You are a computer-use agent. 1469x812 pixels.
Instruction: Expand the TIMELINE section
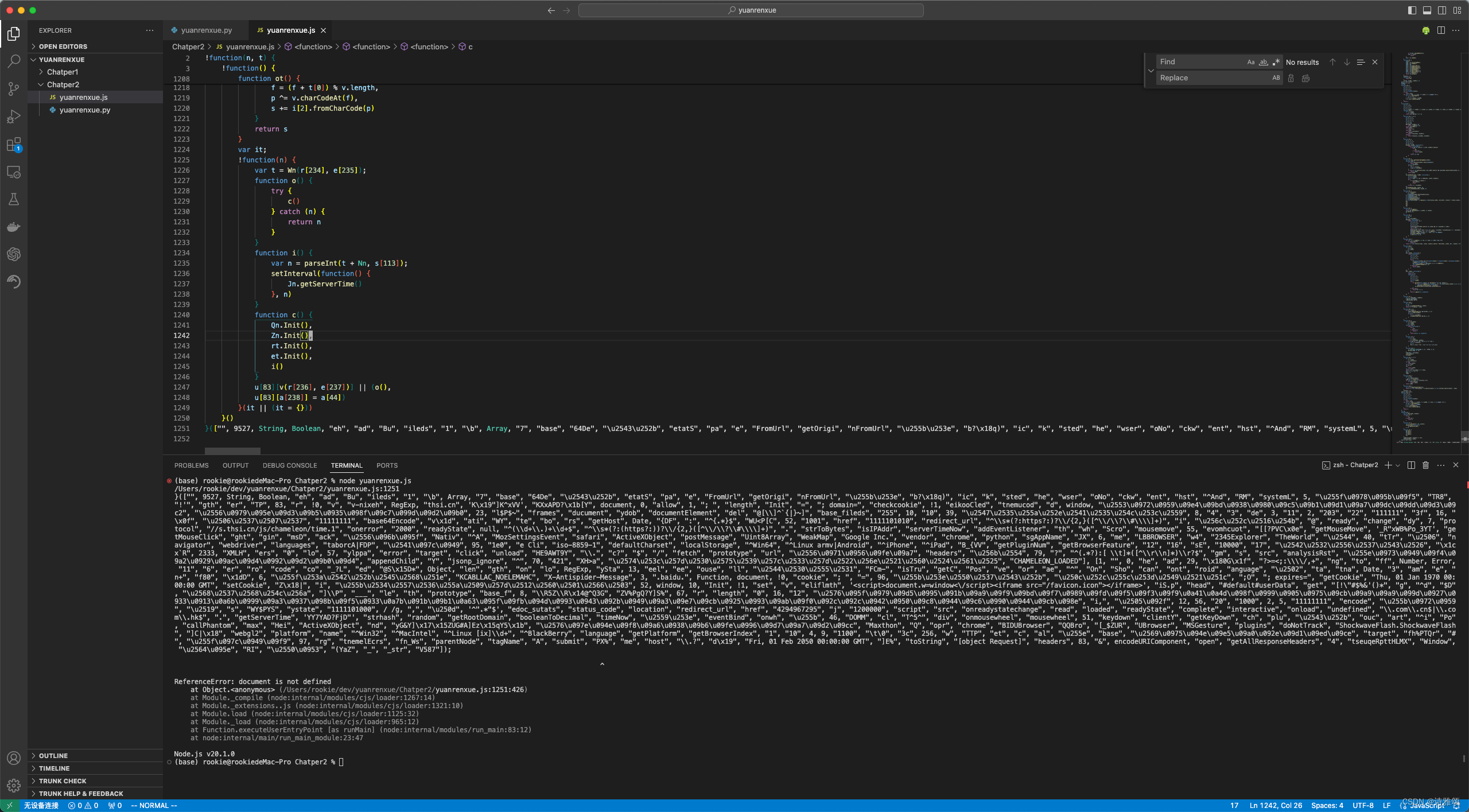click(96, 768)
